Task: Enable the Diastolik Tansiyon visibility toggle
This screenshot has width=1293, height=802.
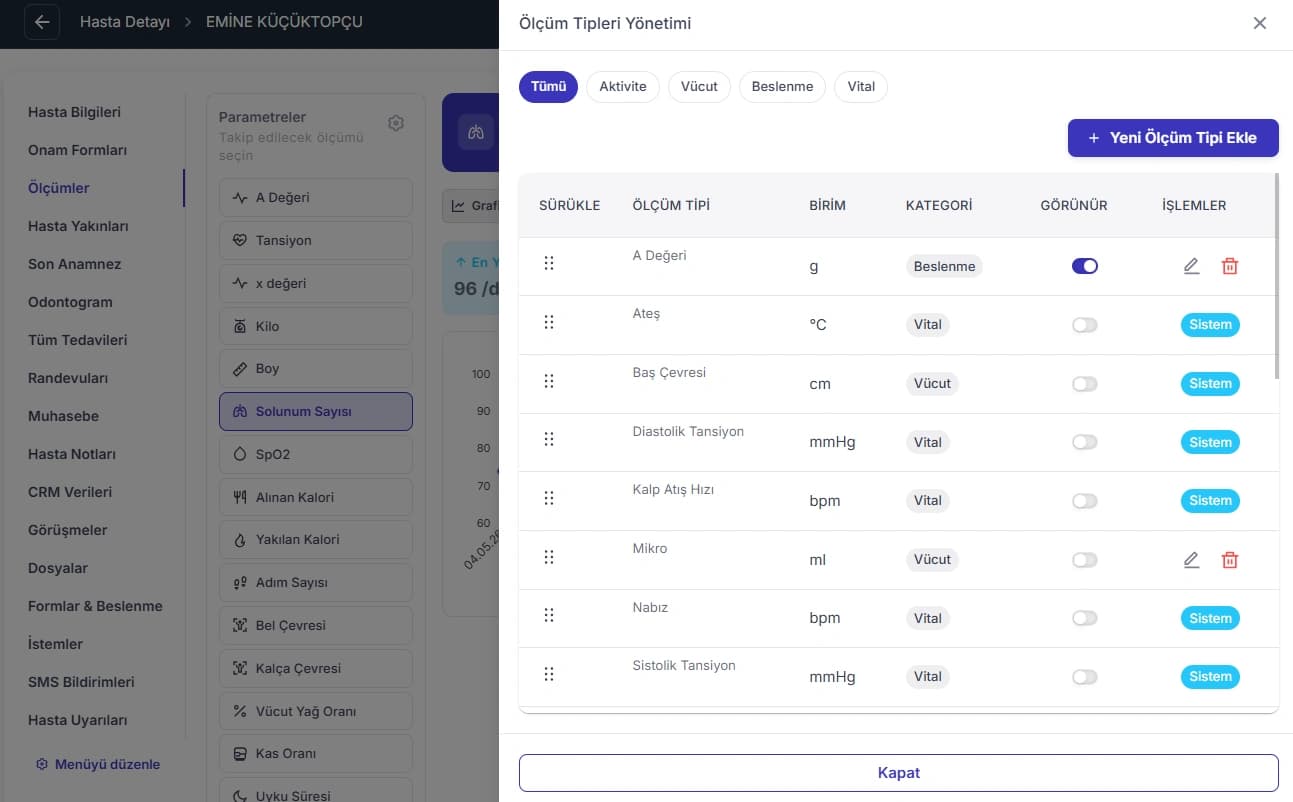Action: coord(1085,442)
